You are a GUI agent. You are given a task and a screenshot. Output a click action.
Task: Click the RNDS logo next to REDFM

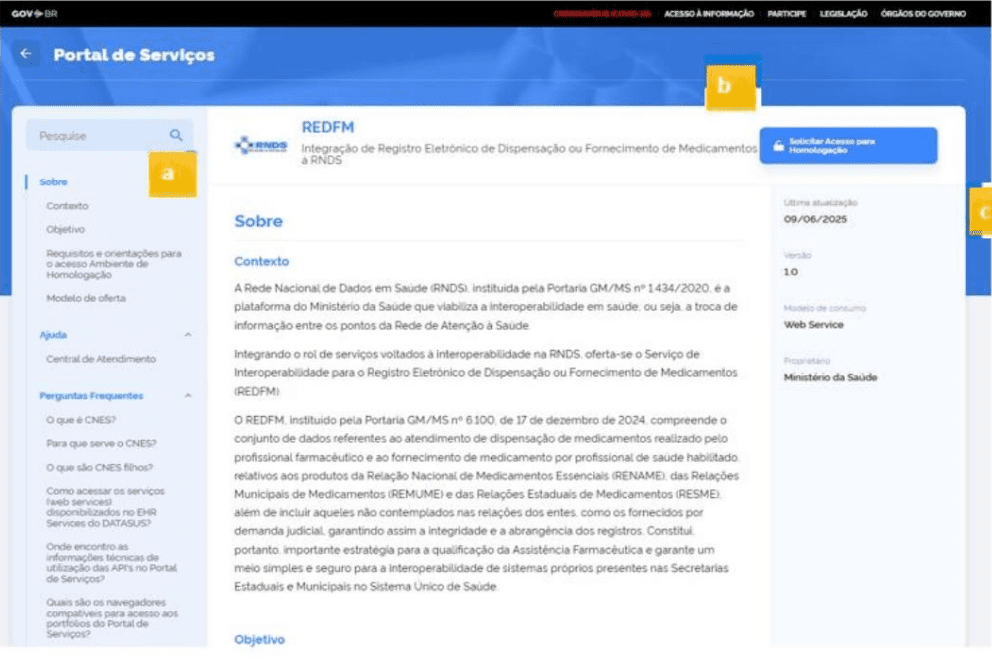tap(261, 145)
